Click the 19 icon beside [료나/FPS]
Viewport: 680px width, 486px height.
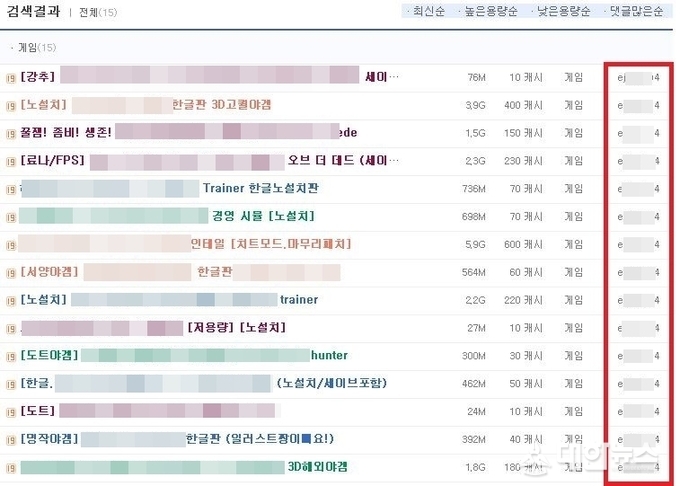click(x=11, y=162)
